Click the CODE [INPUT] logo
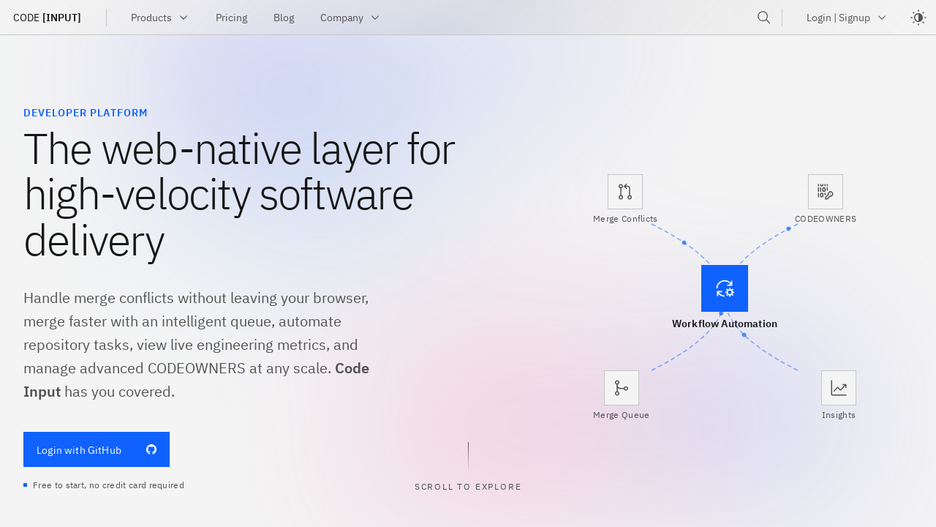The width and height of the screenshot is (936, 527). 47,18
